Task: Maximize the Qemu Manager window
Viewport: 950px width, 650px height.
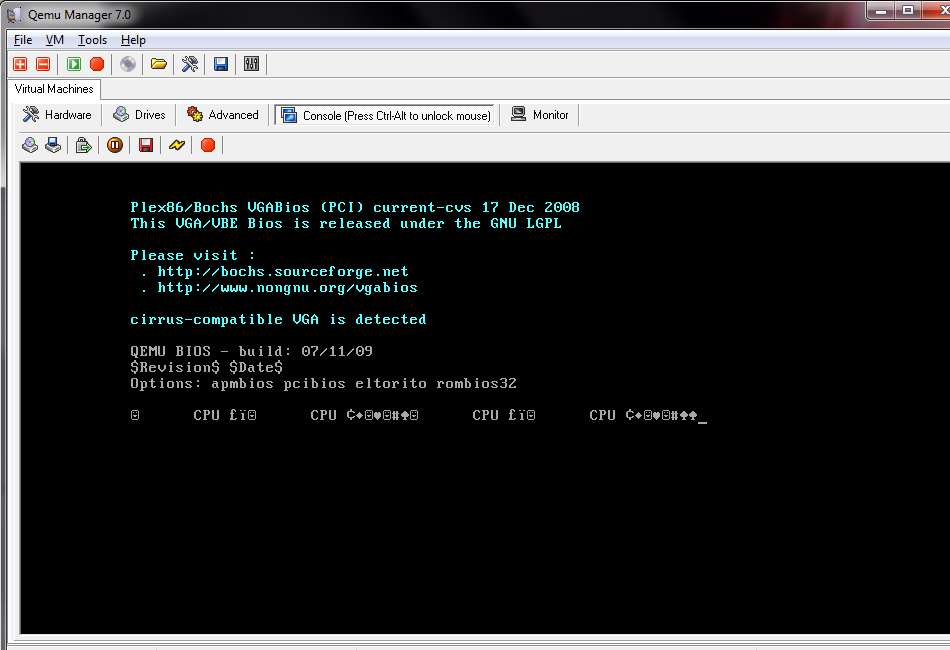Action: tap(908, 10)
